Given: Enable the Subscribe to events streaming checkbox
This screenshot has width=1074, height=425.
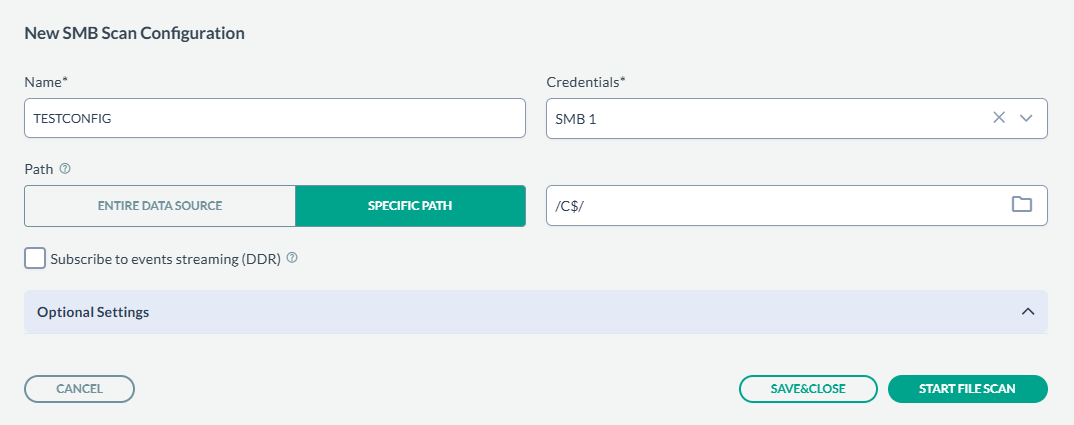Looking at the screenshot, I should pyautogui.click(x=35, y=259).
